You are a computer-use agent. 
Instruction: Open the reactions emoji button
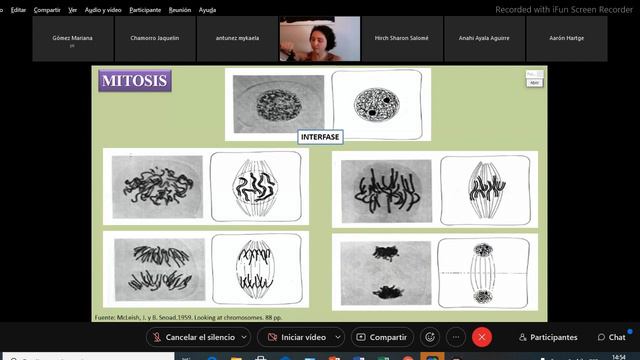point(429,337)
